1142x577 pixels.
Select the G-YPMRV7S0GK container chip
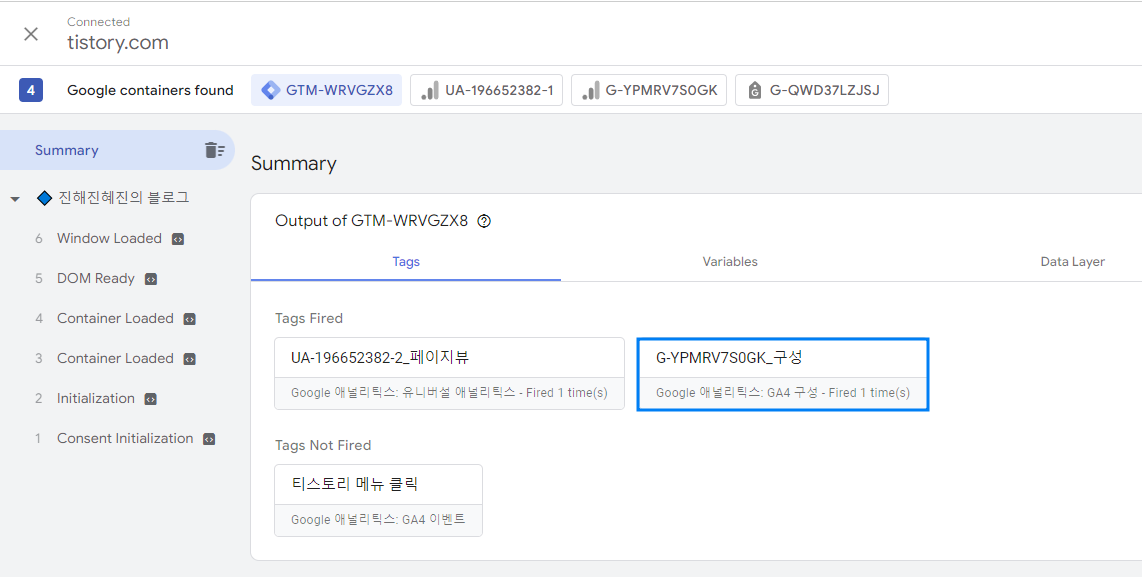(x=649, y=90)
